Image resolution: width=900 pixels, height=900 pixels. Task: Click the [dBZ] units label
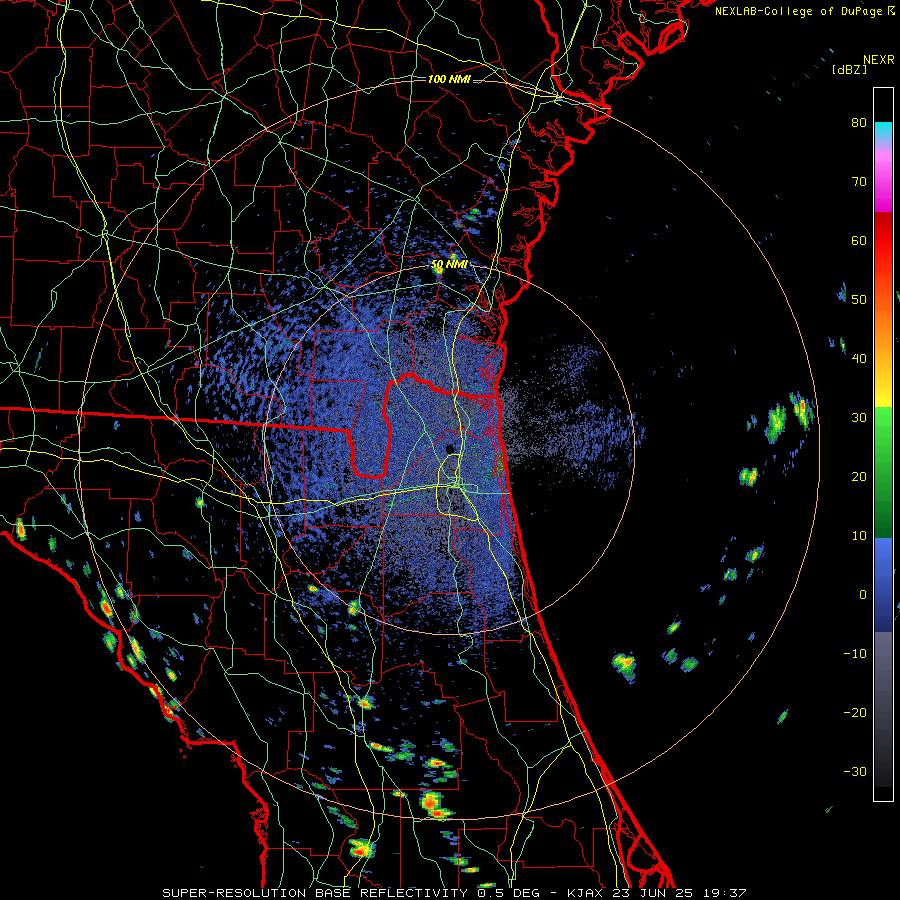tap(849, 69)
